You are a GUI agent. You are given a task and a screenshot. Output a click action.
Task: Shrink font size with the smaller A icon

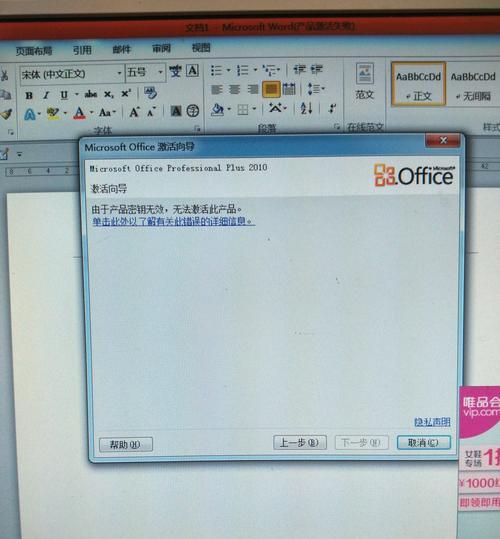point(151,112)
